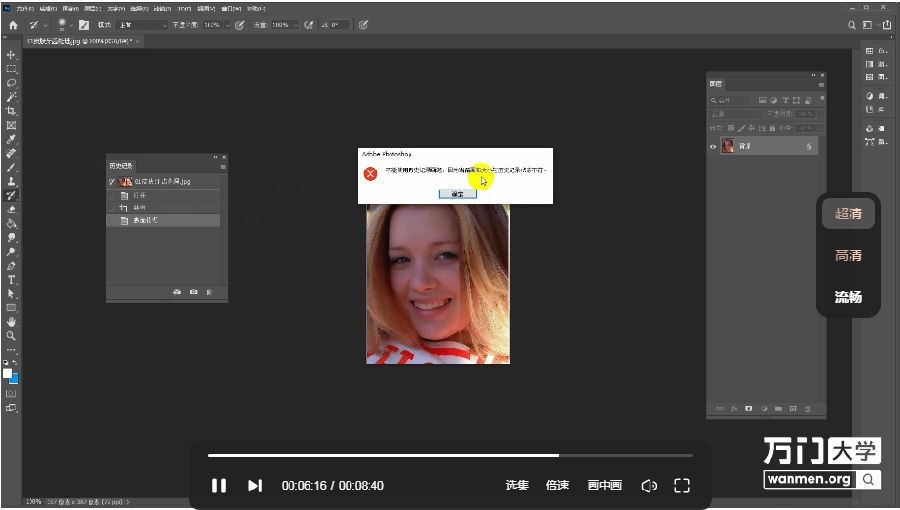Select the Eyedropper tool

pos(11,139)
